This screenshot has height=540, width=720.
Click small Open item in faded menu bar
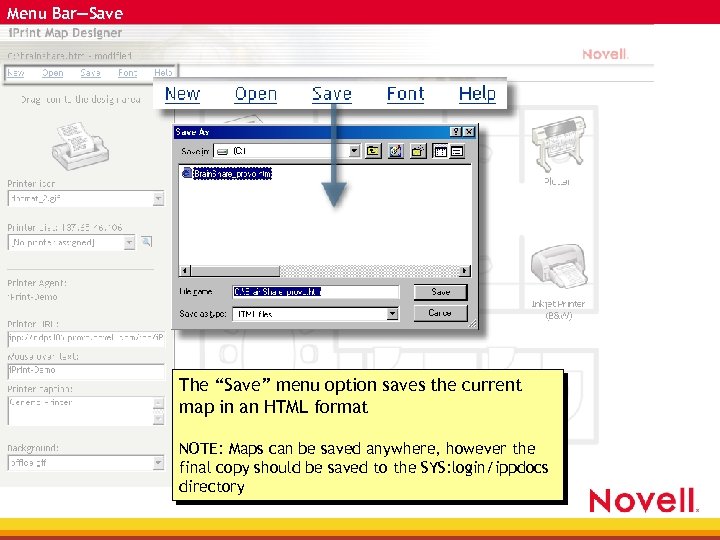pos(52,73)
